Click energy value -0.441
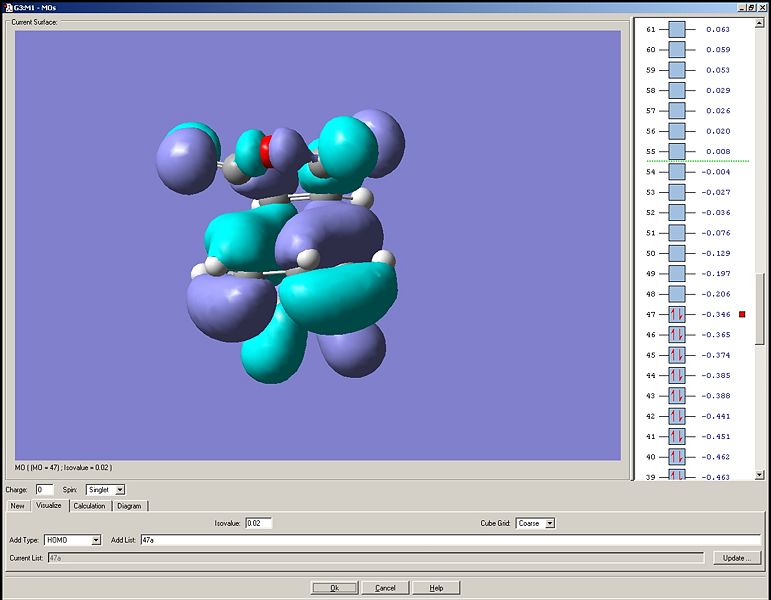Image resolution: width=771 pixels, height=600 pixels. [716, 416]
